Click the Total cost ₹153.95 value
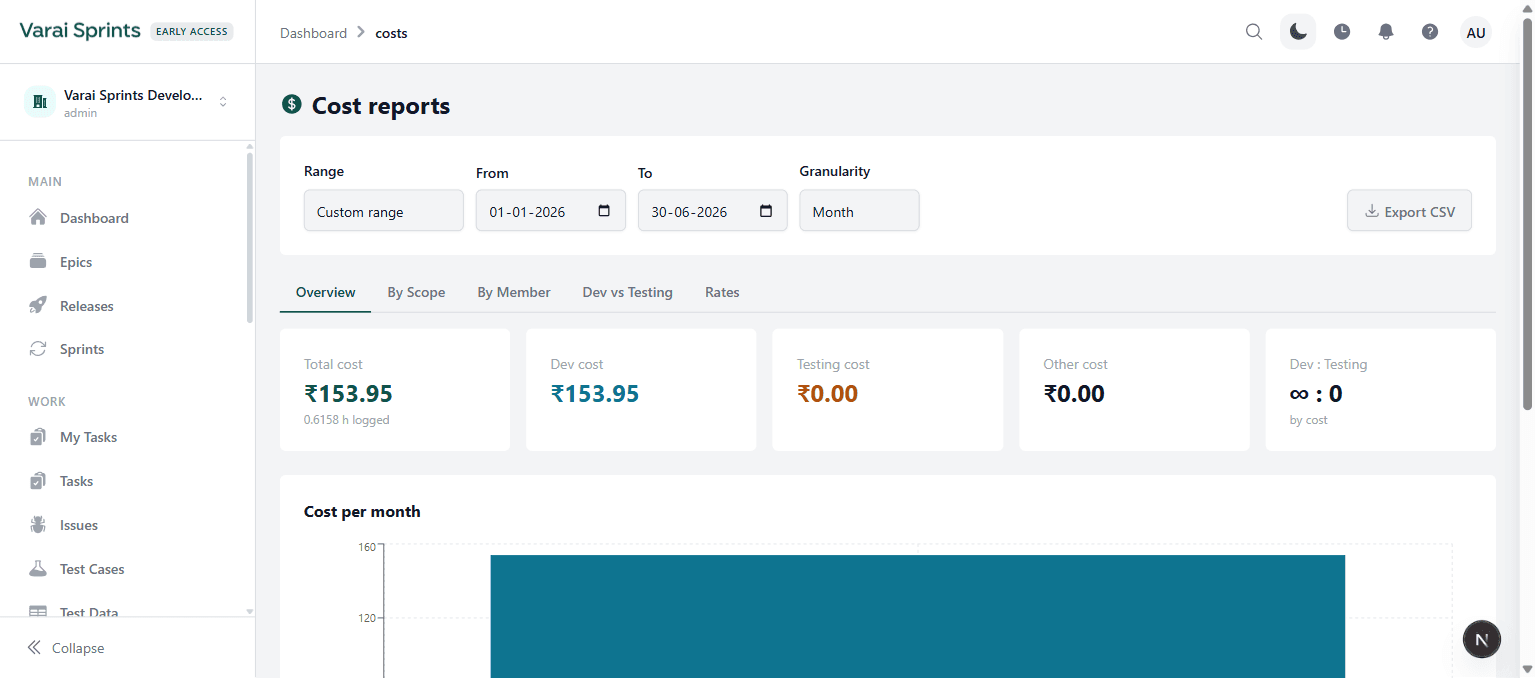 point(348,394)
